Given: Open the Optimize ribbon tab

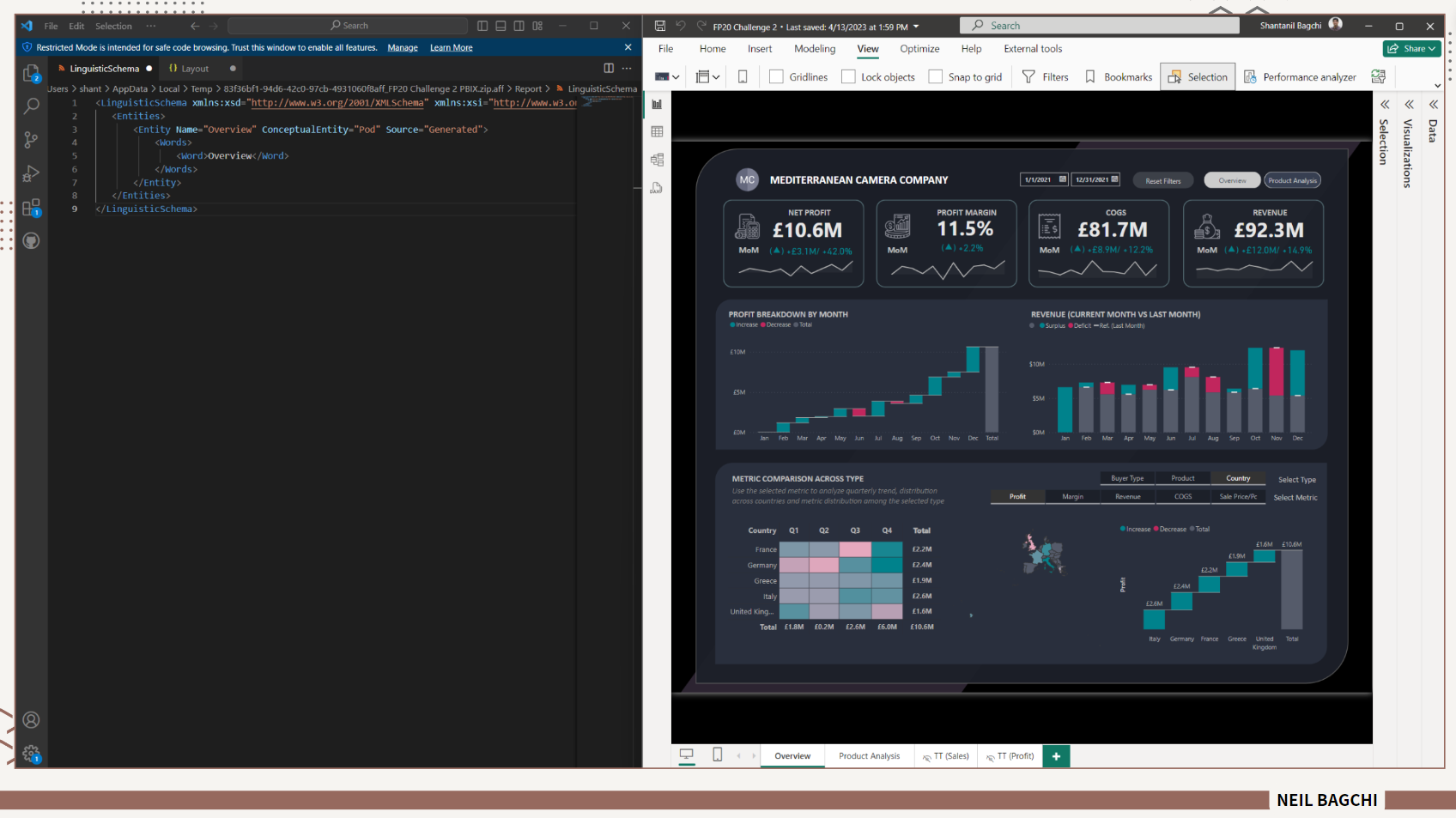Looking at the screenshot, I should [919, 49].
